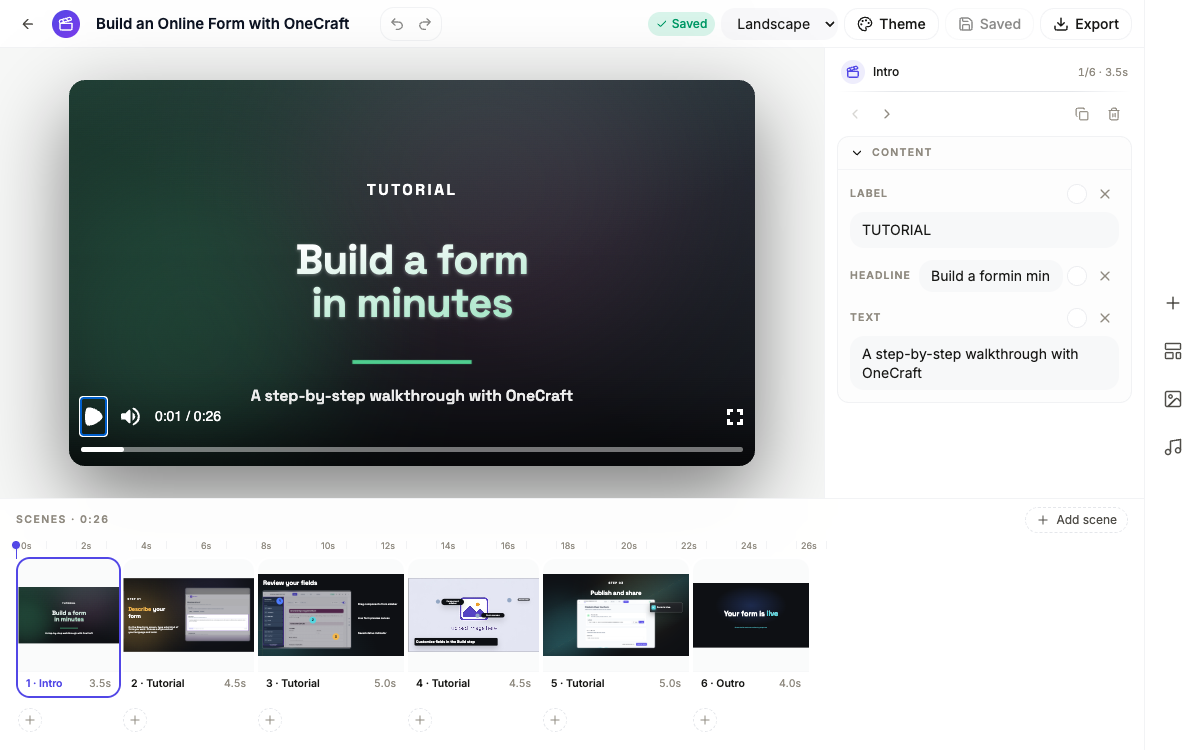Click the plus icon in right sidebar
The width and height of the screenshot is (1200, 750).
(1173, 303)
